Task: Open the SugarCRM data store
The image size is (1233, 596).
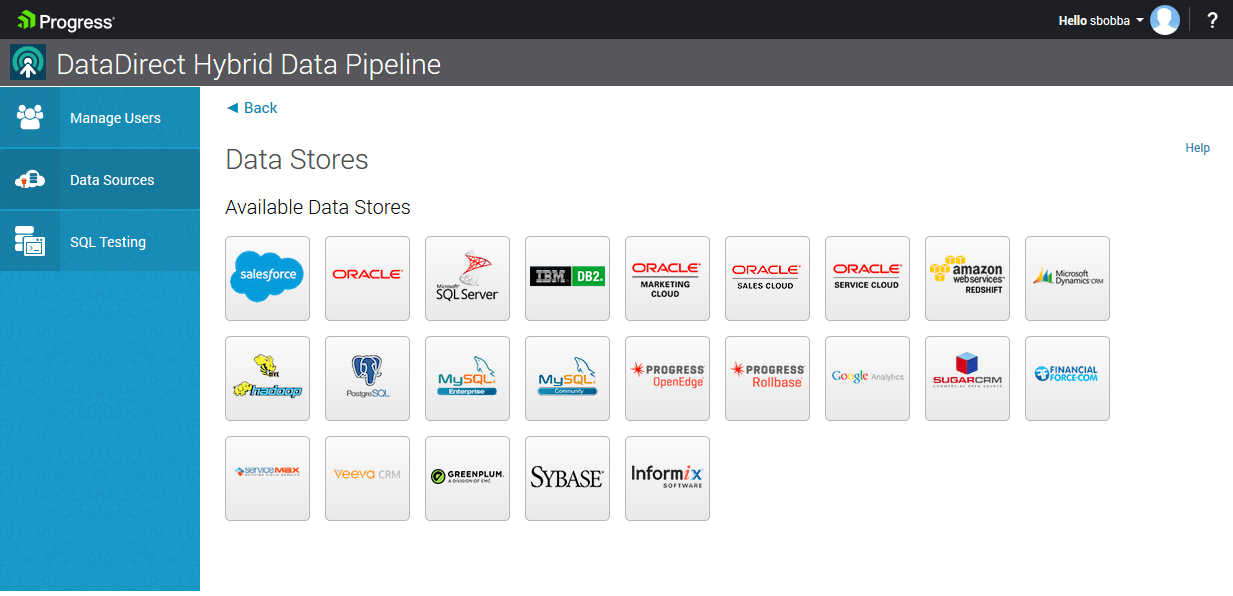Action: coord(967,378)
